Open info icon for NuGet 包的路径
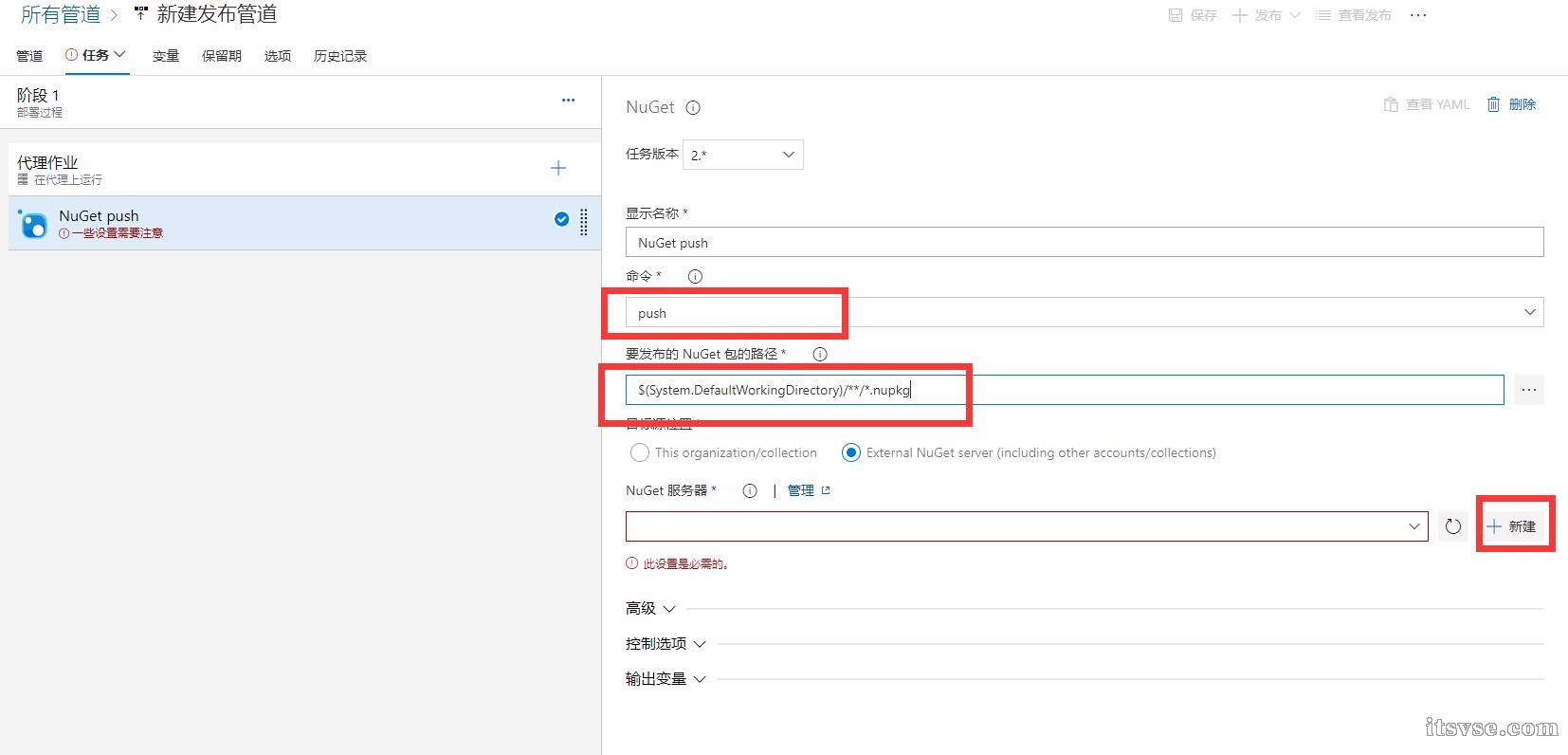Viewport: 1568px width, 755px height. click(x=820, y=354)
